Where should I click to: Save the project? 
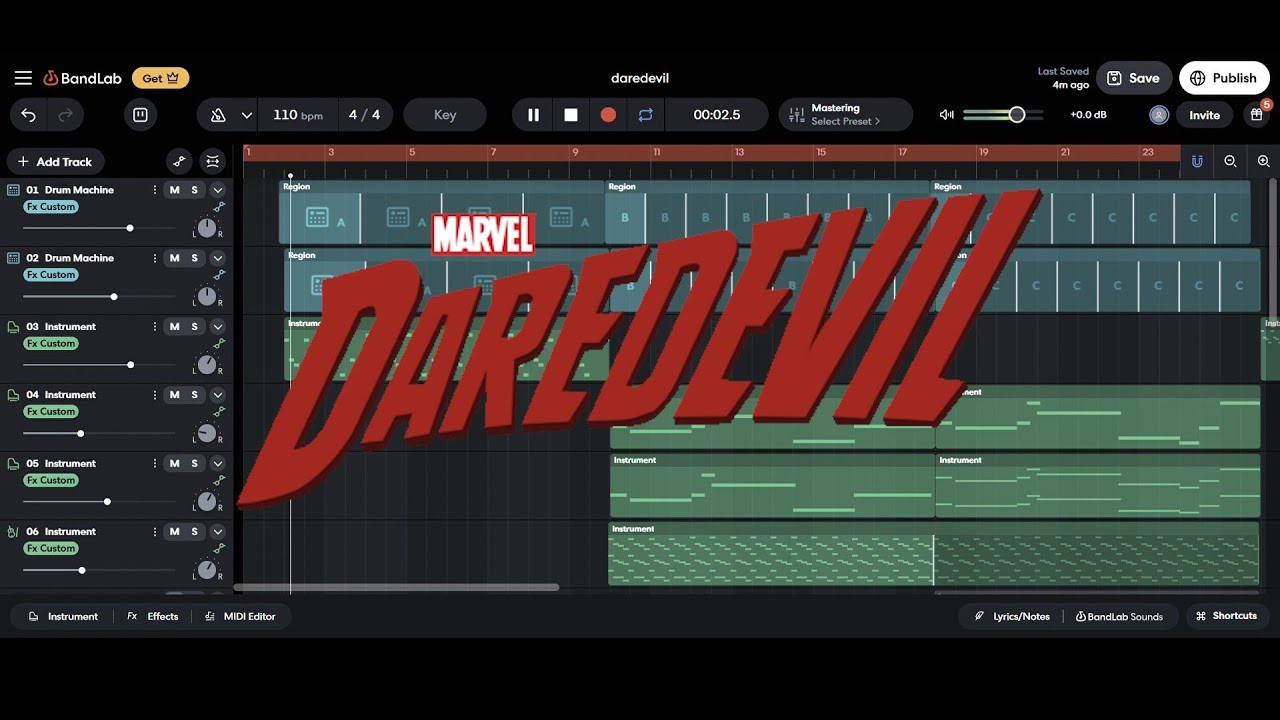[x=1134, y=78]
